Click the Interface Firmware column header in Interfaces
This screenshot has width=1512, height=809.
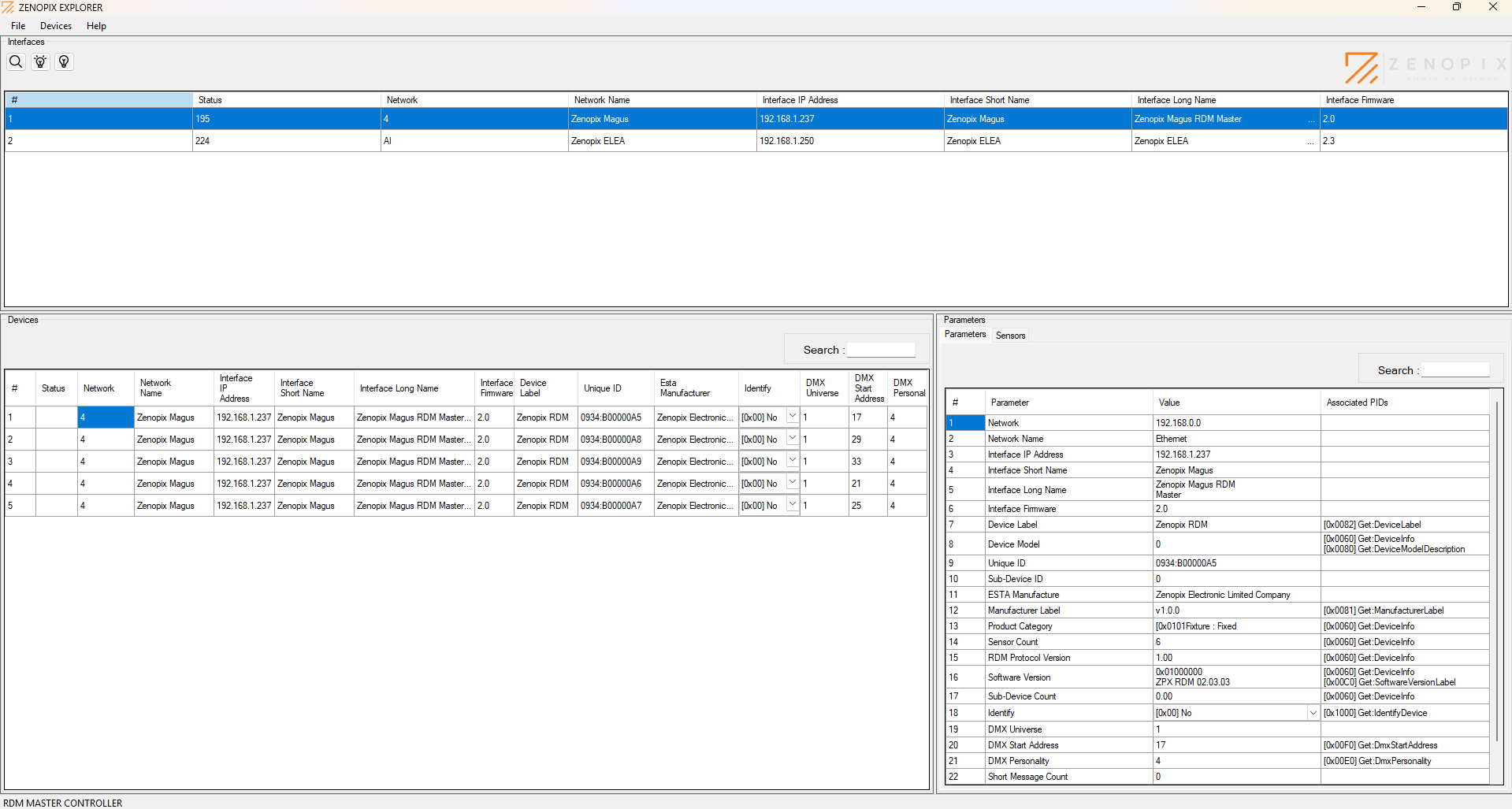click(x=1414, y=100)
